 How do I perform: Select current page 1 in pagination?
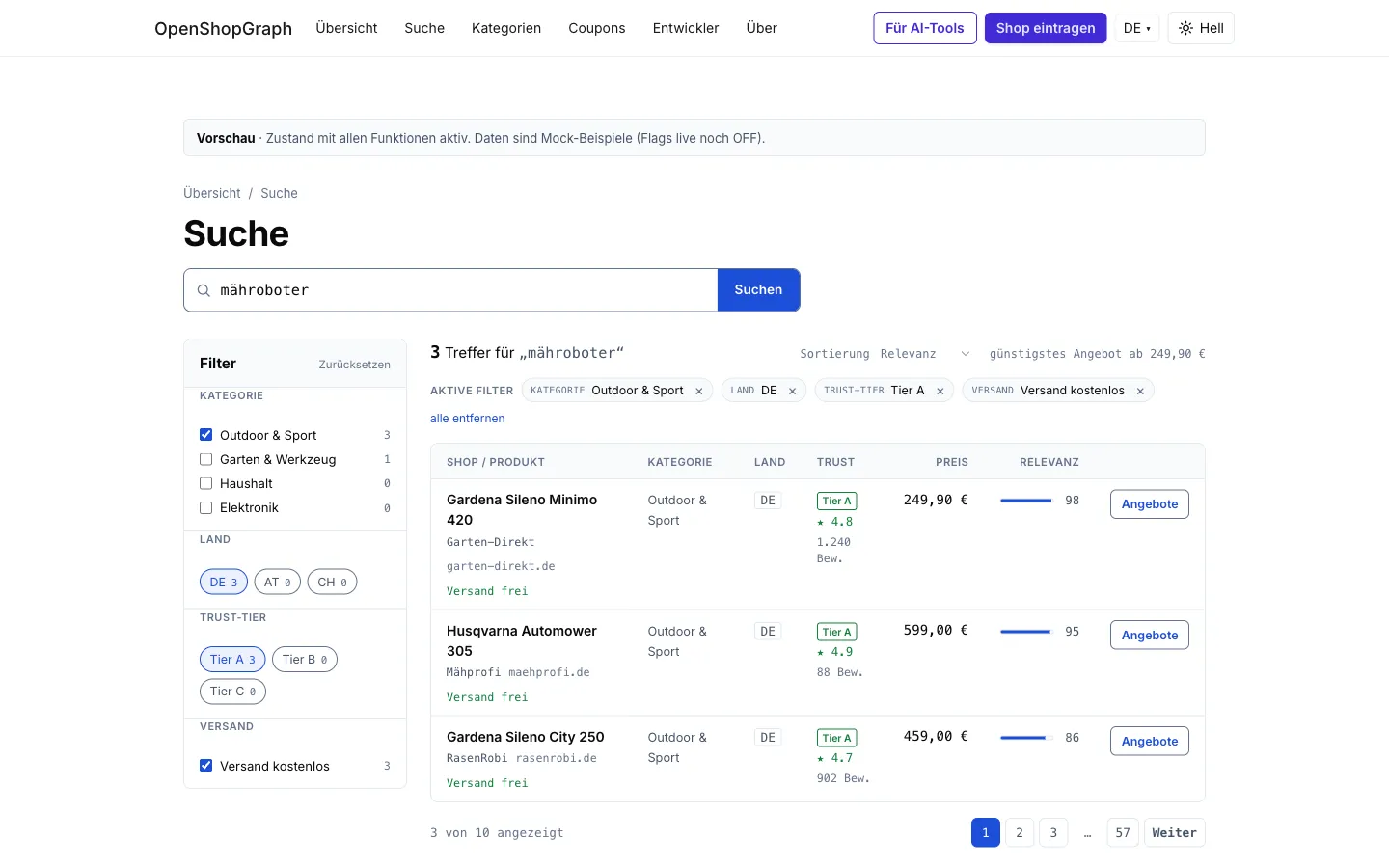pos(985,833)
